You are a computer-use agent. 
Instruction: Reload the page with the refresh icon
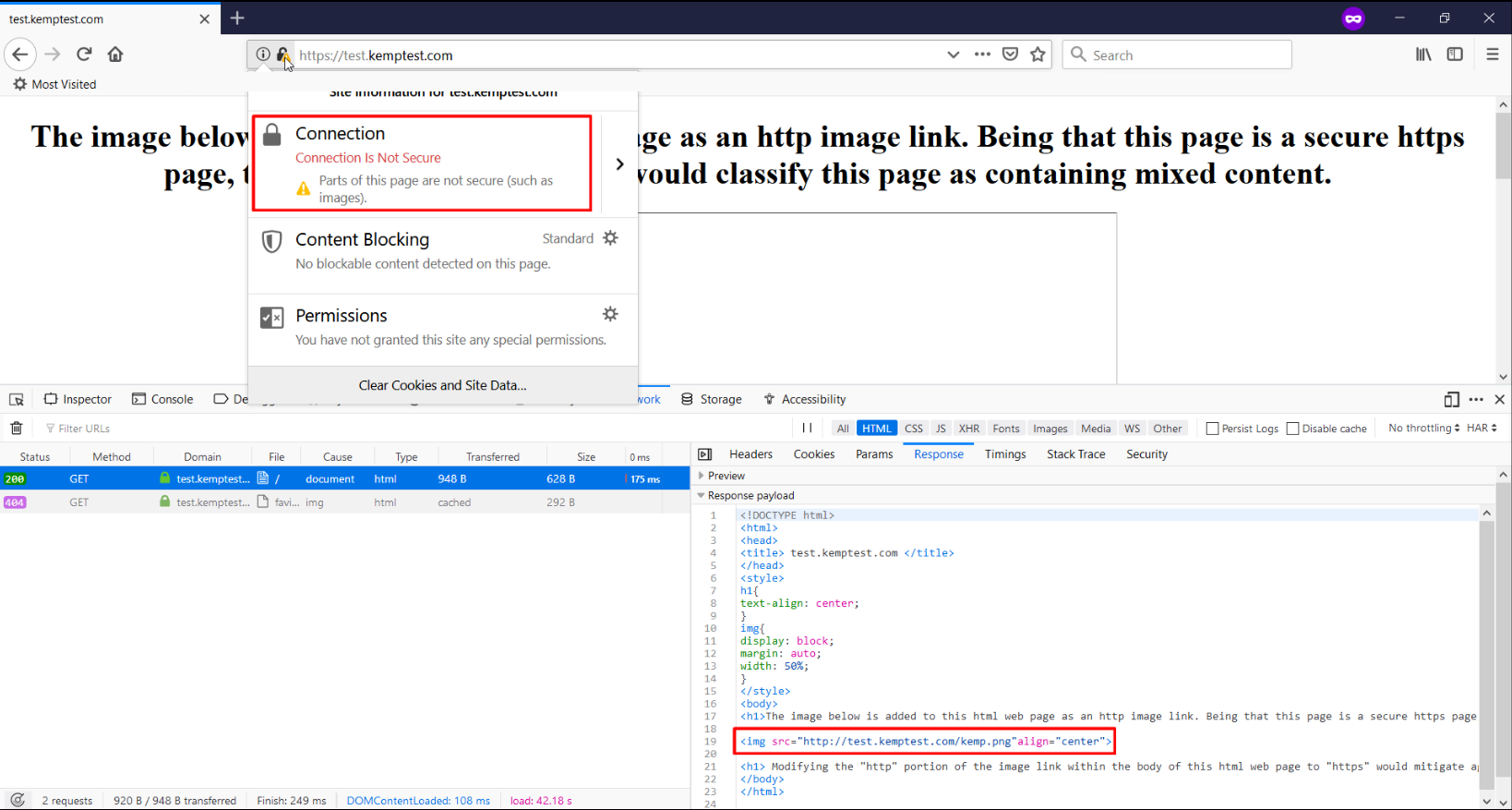coord(84,54)
